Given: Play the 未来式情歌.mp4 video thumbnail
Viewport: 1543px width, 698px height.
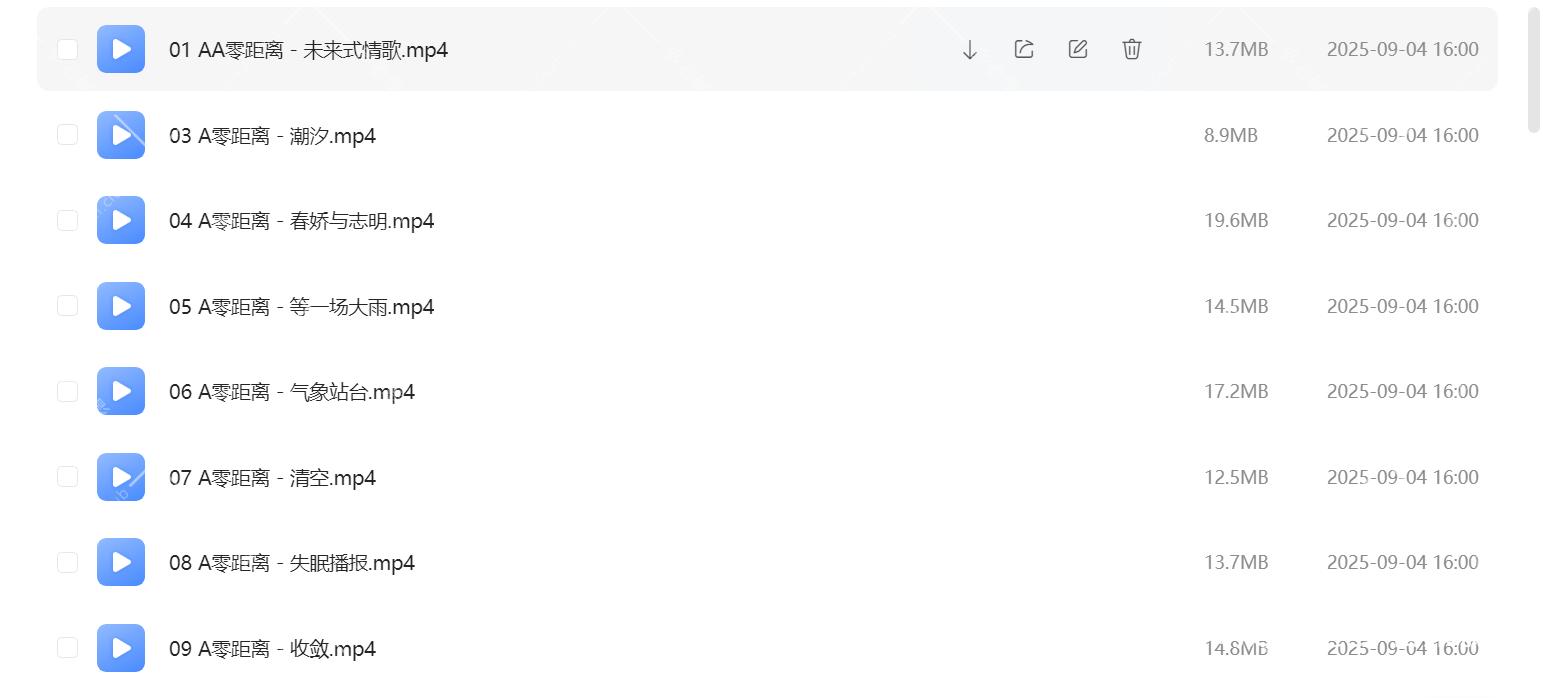Looking at the screenshot, I should click(120, 48).
